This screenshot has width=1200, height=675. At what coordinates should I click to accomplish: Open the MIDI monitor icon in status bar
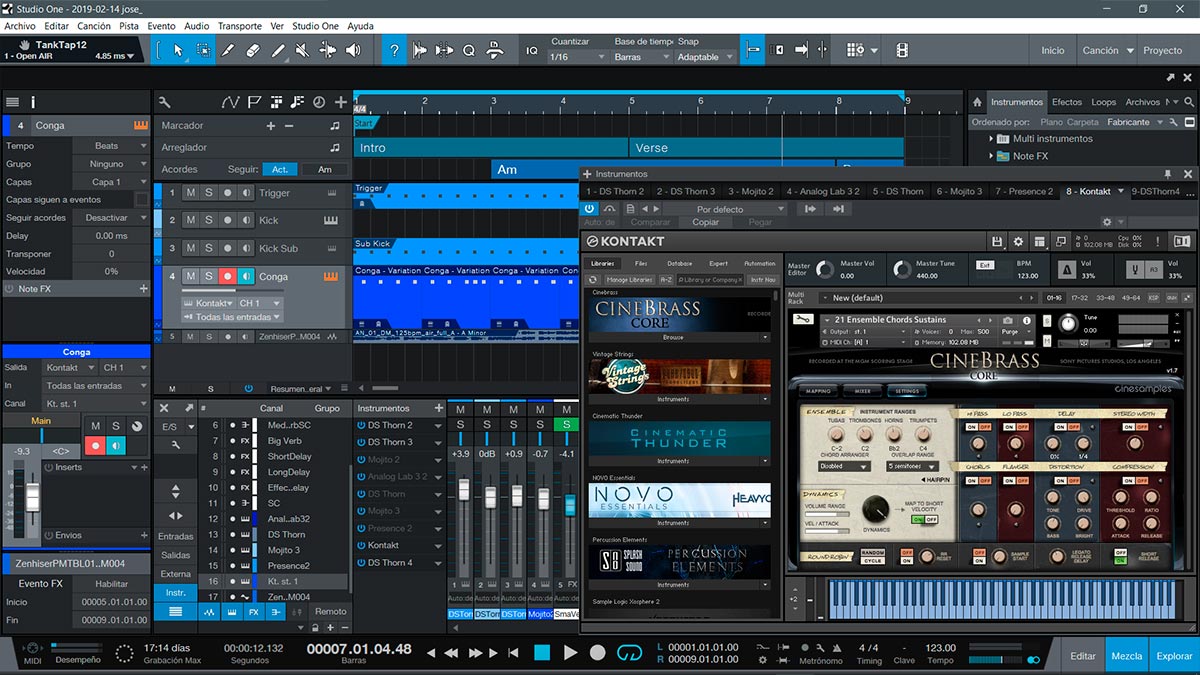[32, 649]
